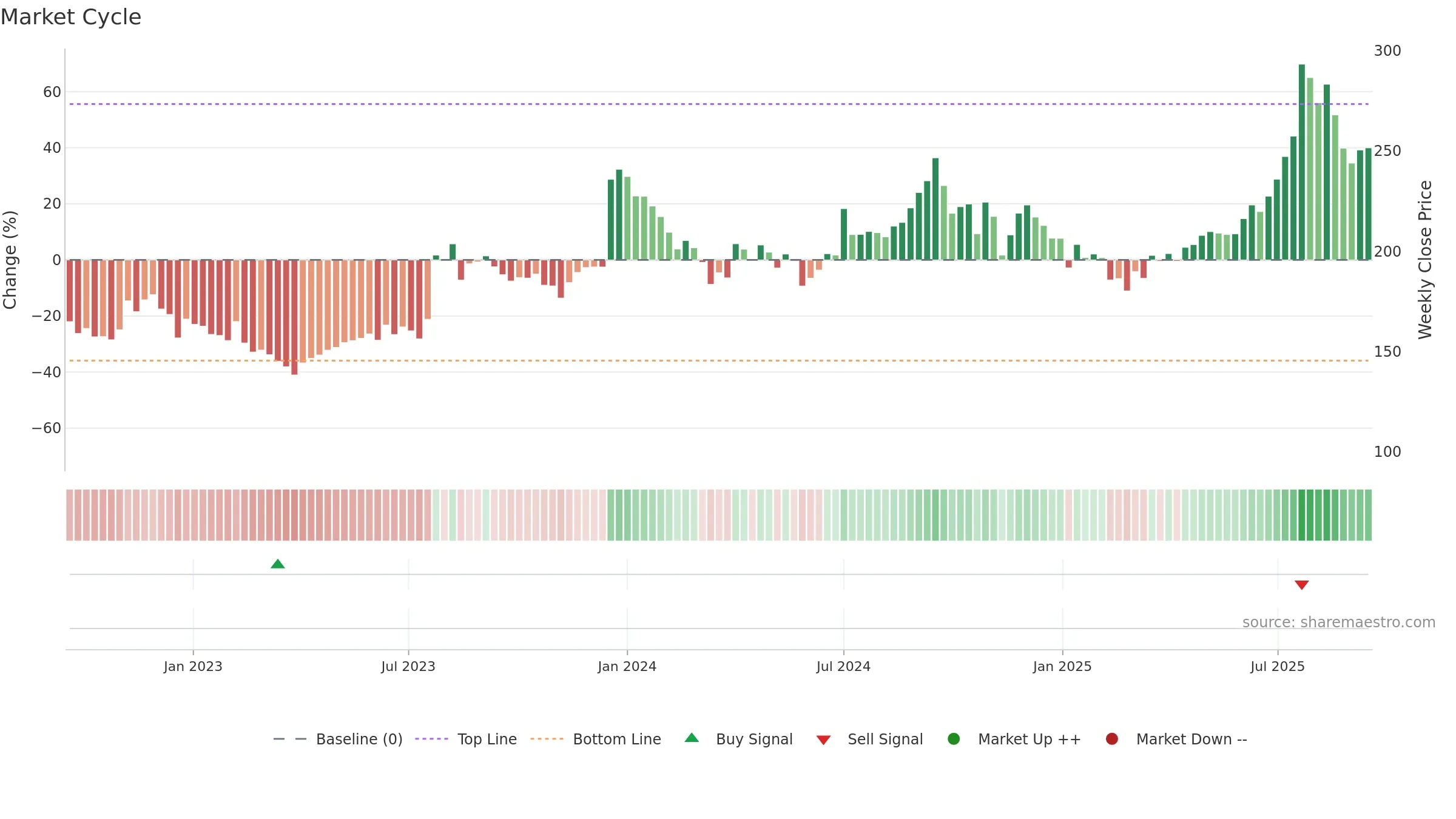This screenshot has height=819, width=1456.
Task: Click the red Sell Signal triangle marker on chart
Action: (1301, 585)
